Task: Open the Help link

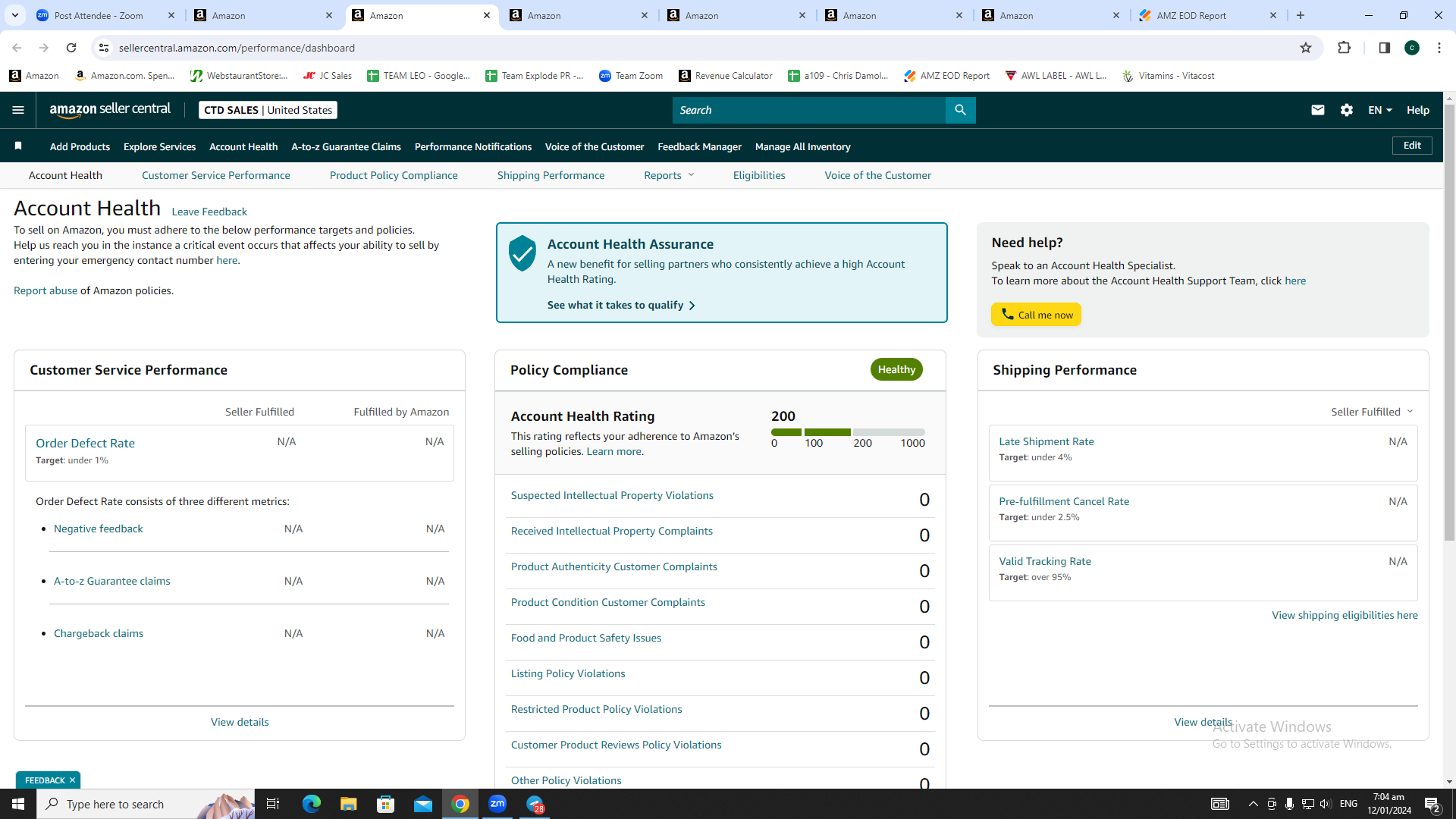Action: pos(1418,110)
